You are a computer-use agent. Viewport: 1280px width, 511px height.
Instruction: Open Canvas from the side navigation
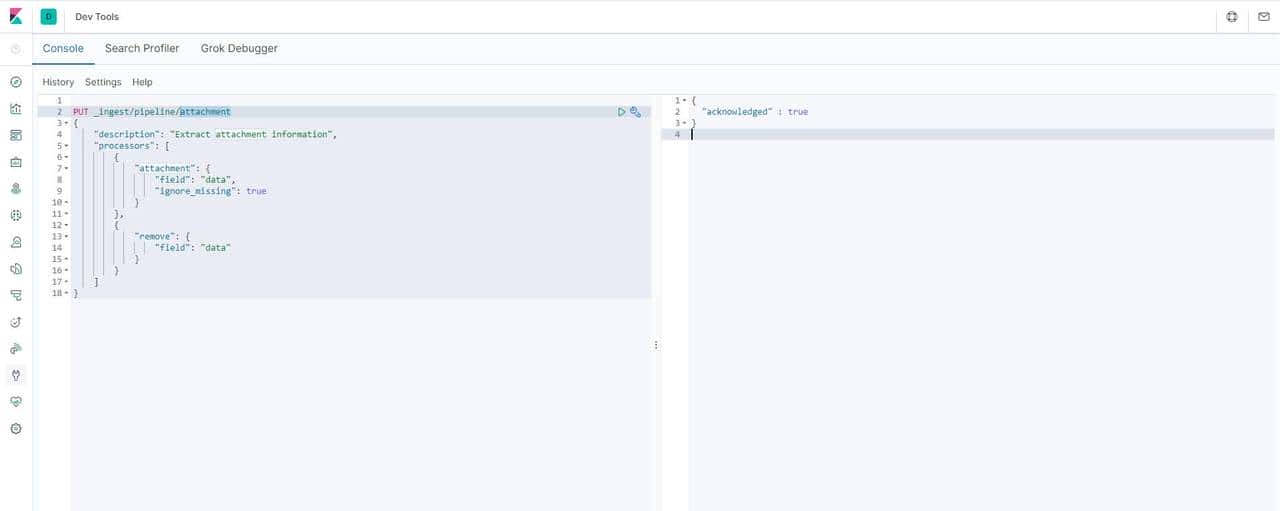click(x=16, y=162)
